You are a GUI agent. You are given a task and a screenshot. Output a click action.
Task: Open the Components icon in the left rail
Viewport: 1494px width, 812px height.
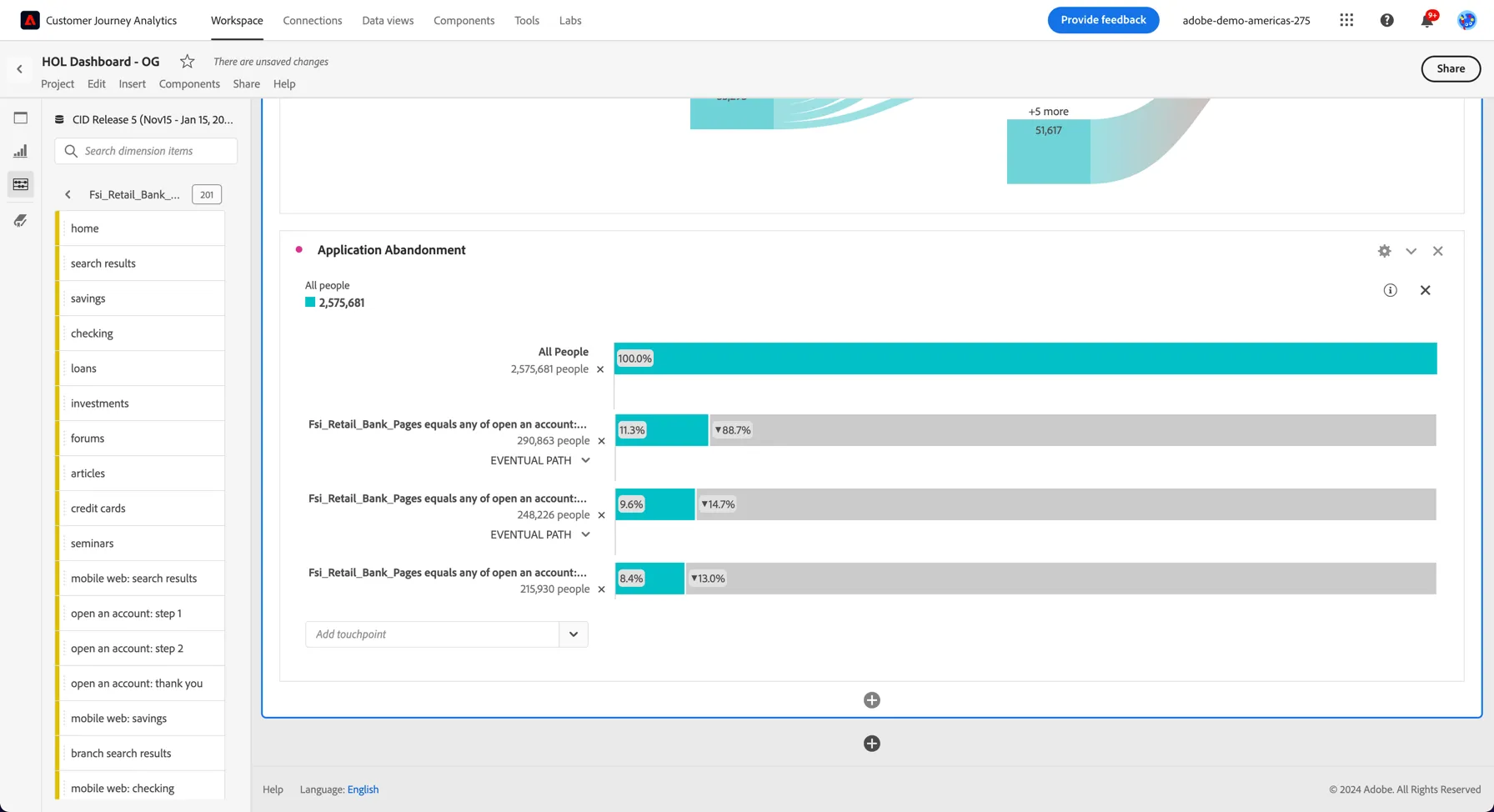pyautogui.click(x=21, y=184)
